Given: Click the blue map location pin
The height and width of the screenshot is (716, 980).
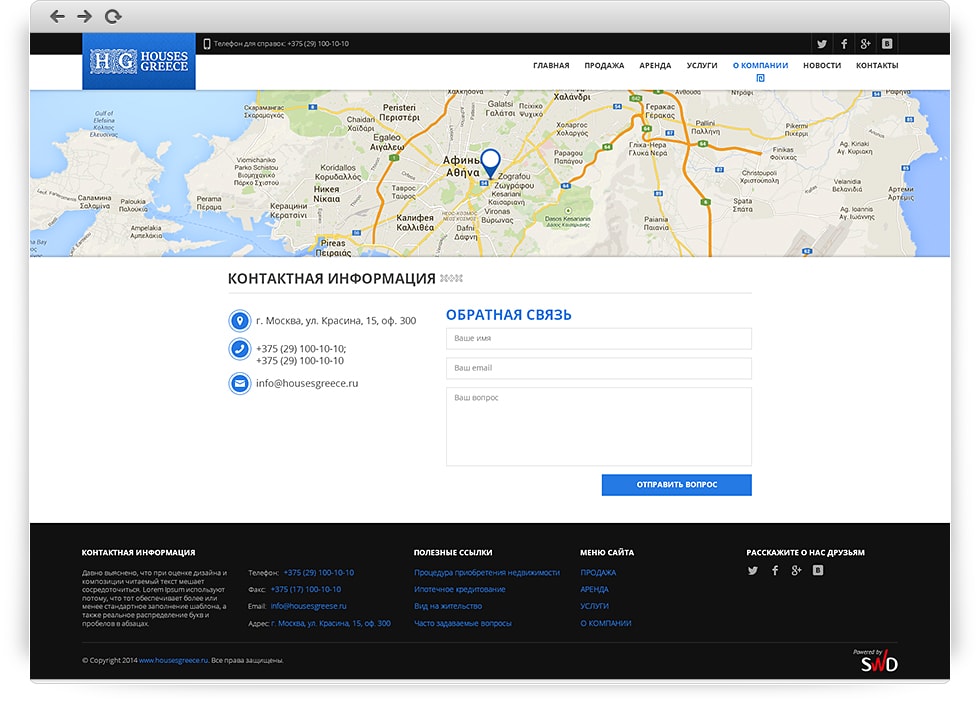Looking at the screenshot, I should [x=490, y=163].
